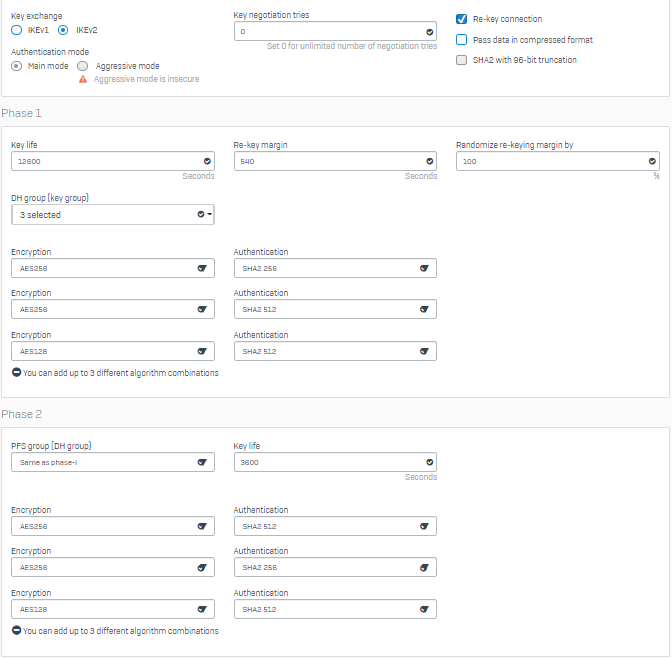Open Phase 1 SHA2 256 Authentication dropdown
The image size is (672, 658).
tap(335, 268)
